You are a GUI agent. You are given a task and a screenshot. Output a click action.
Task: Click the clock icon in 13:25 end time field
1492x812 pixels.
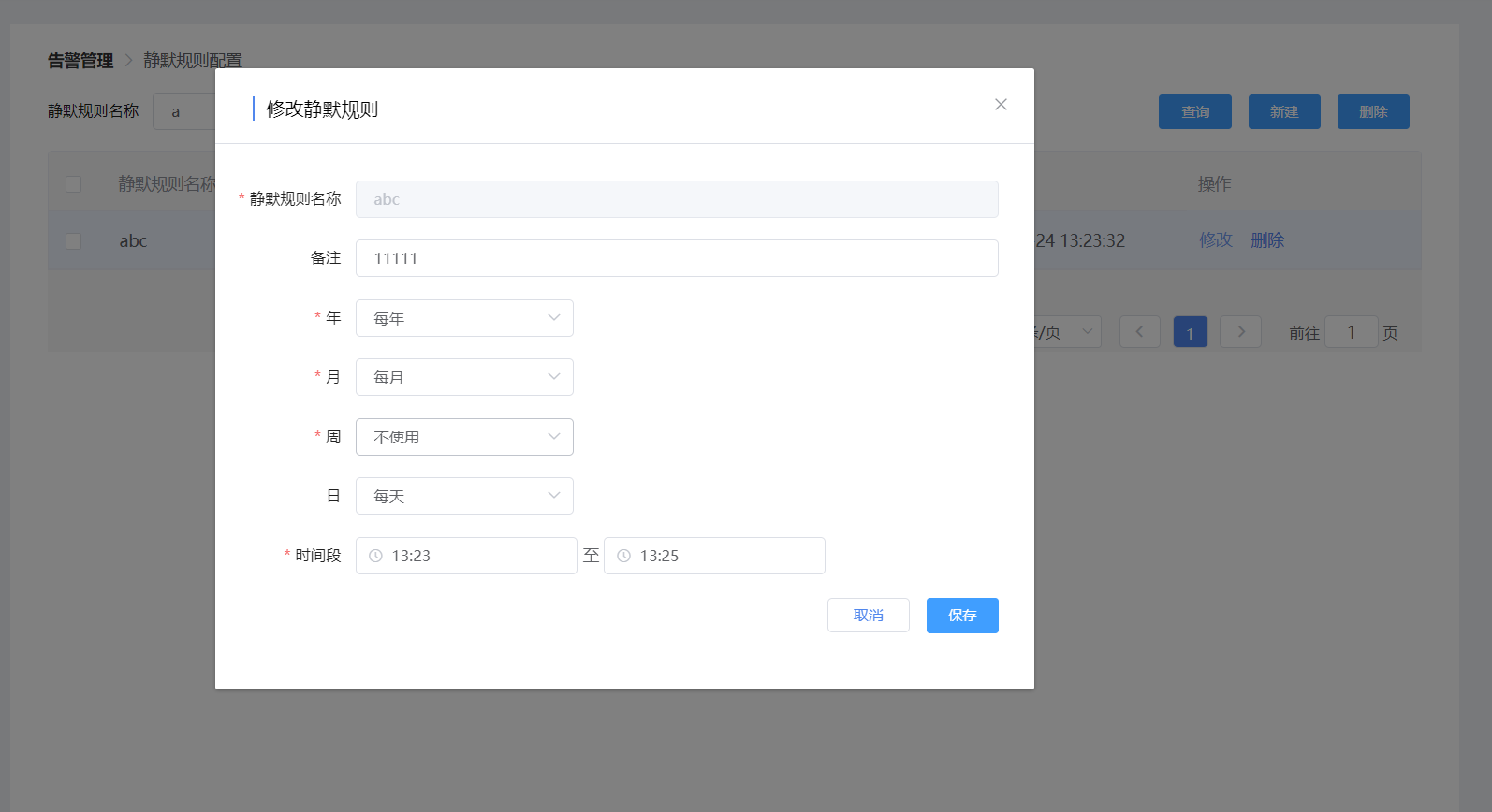tap(623, 556)
